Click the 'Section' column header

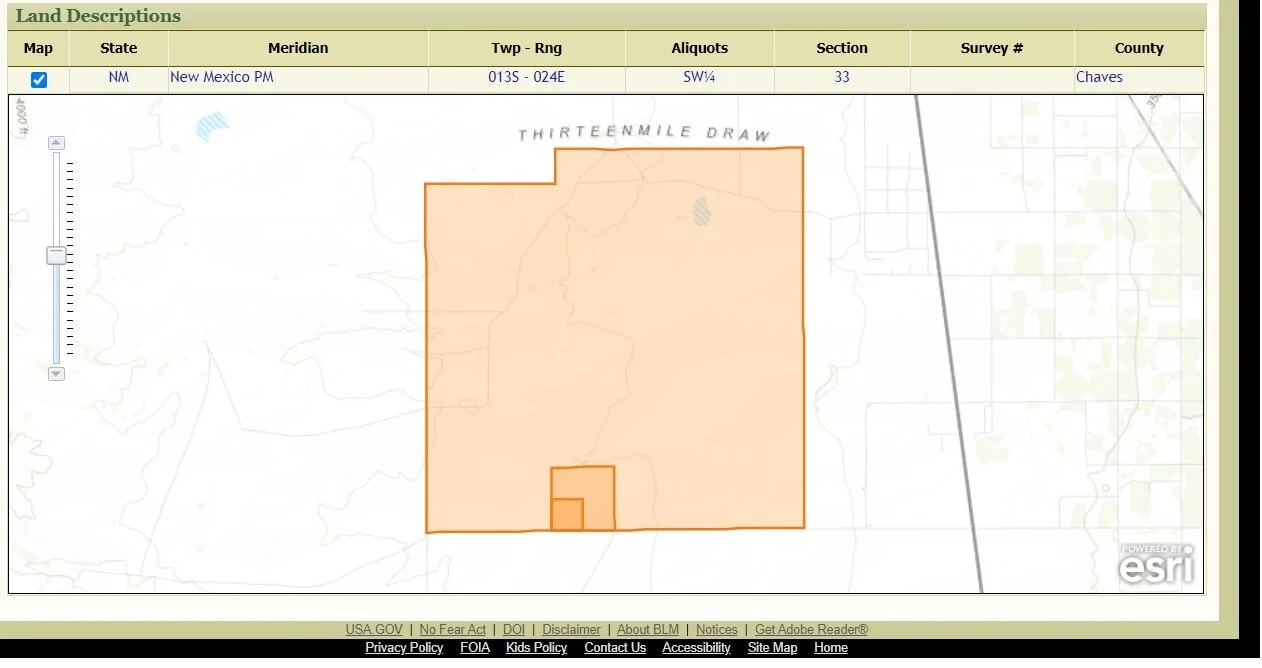point(842,48)
